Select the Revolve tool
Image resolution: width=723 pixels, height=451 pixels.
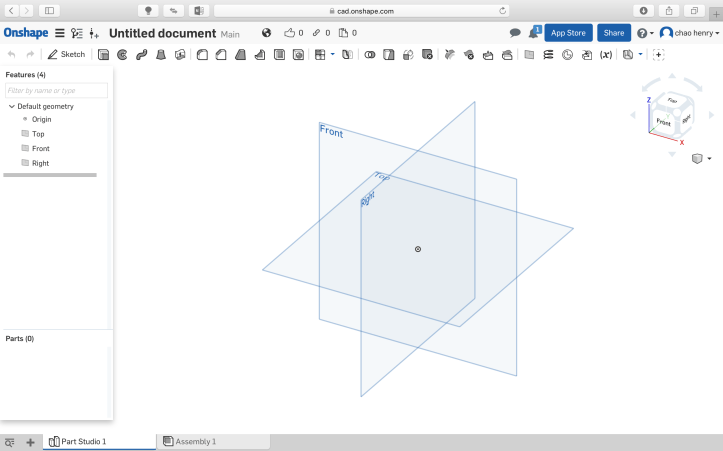click(122, 54)
